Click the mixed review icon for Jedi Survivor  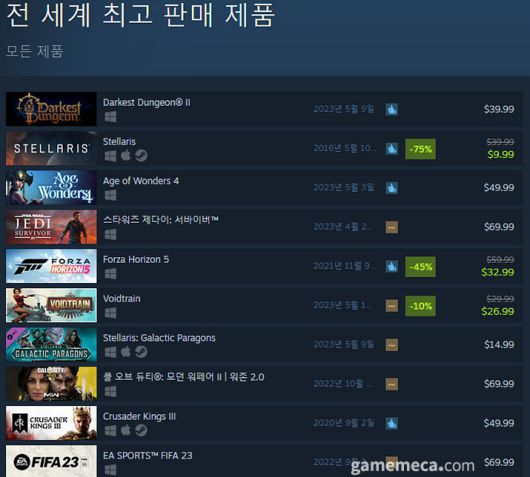(x=392, y=227)
